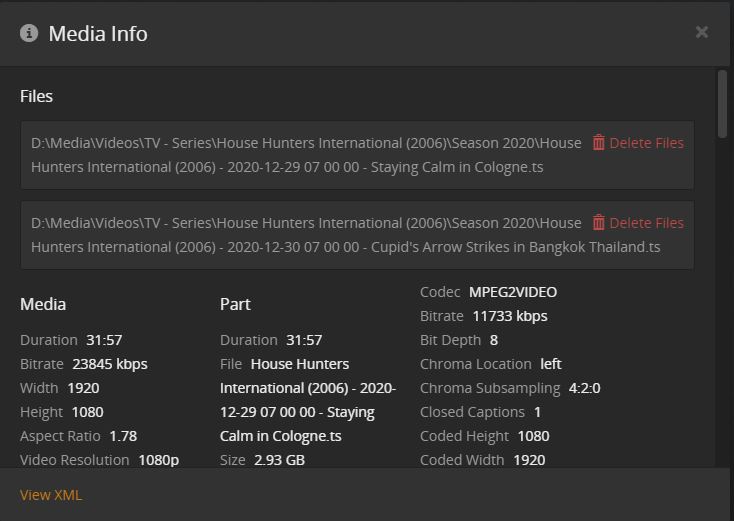Delete Files link for Bangkok Thailand episode

[646, 223]
